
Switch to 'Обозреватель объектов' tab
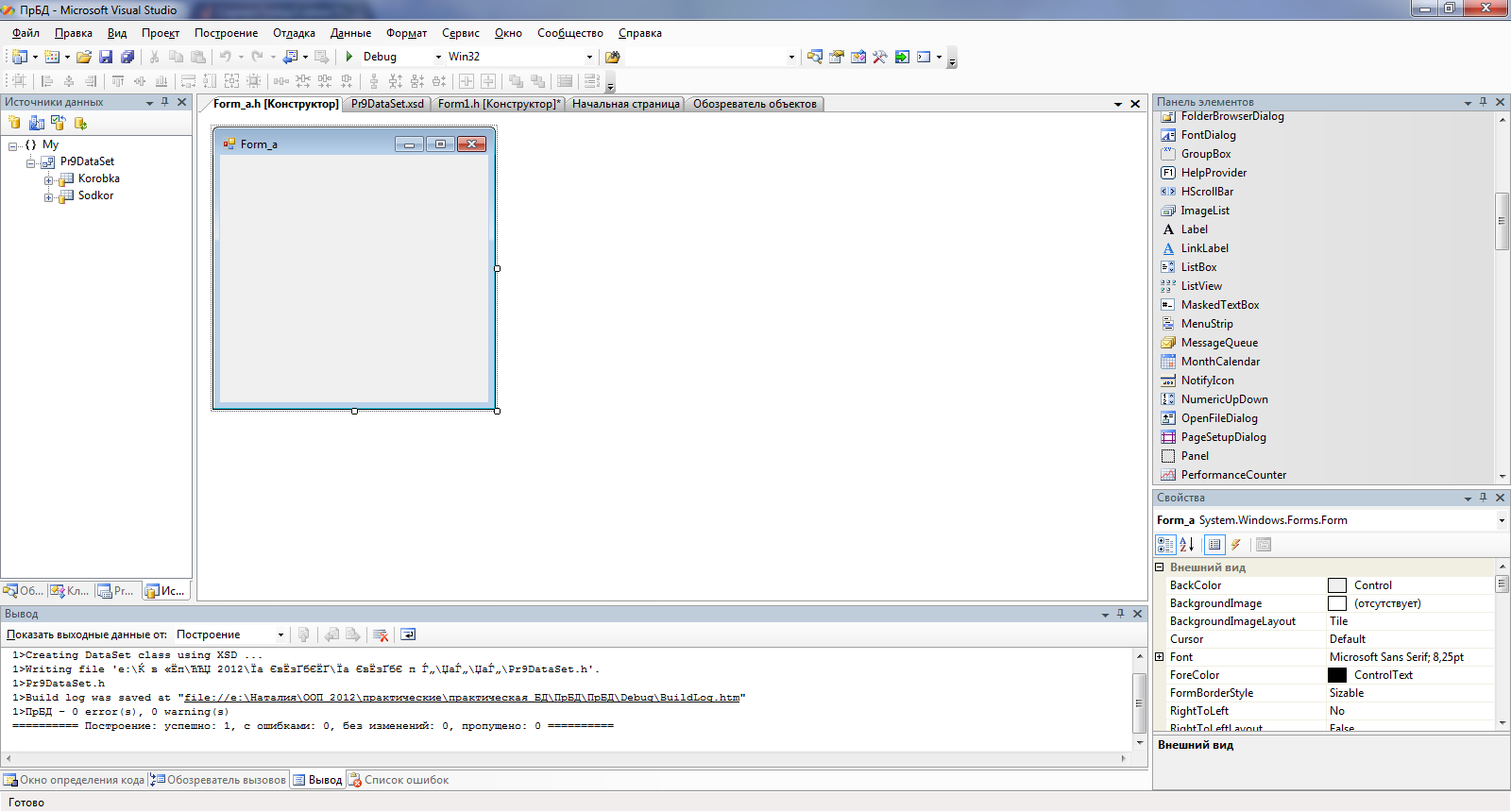(x=755, y=104)
